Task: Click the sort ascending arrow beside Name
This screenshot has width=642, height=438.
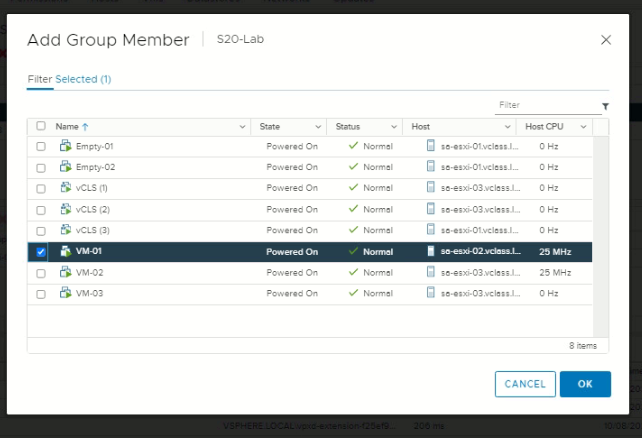Action: click(85, 127)
